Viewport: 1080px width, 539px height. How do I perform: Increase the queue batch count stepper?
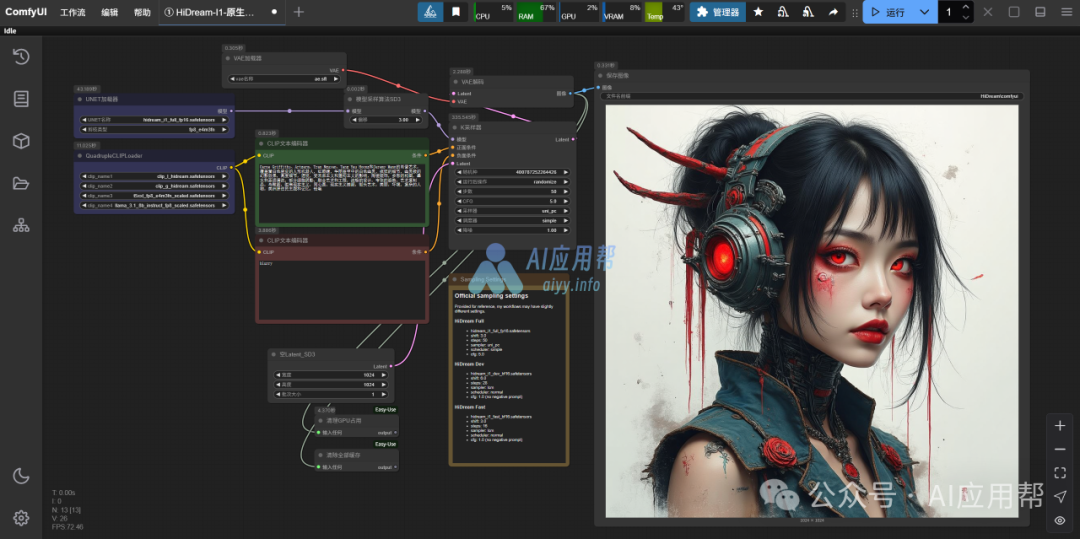point(965,8)
